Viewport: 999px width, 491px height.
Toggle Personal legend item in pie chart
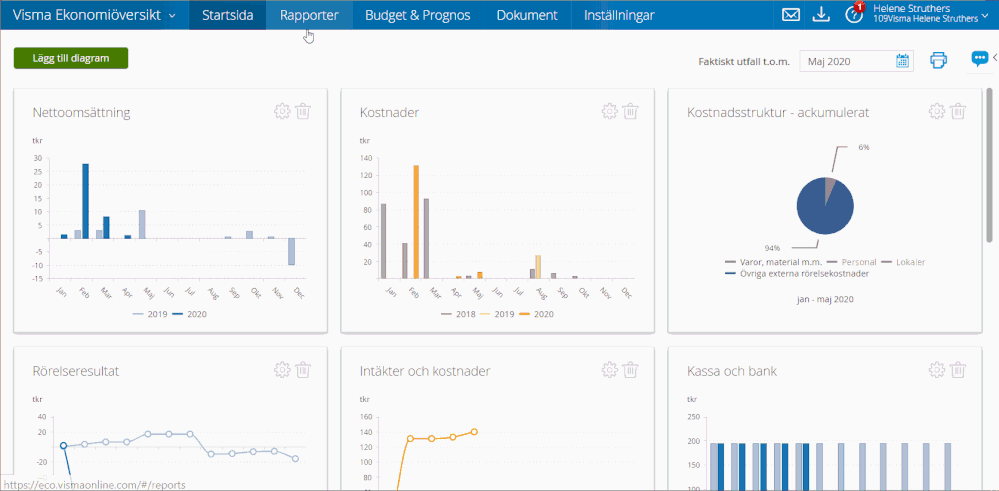(851, 262)
